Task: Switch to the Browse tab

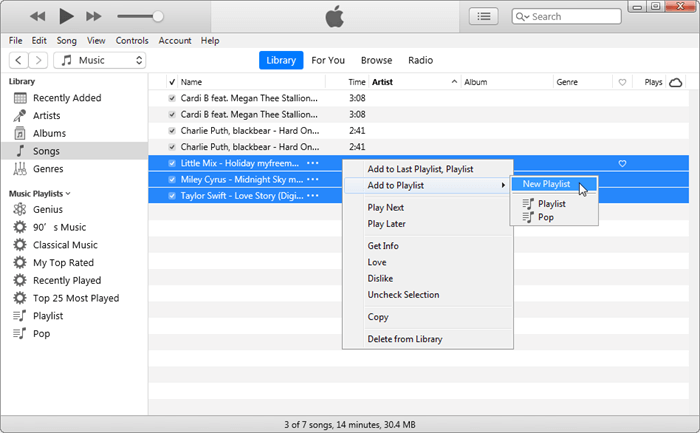Action: 376,60
